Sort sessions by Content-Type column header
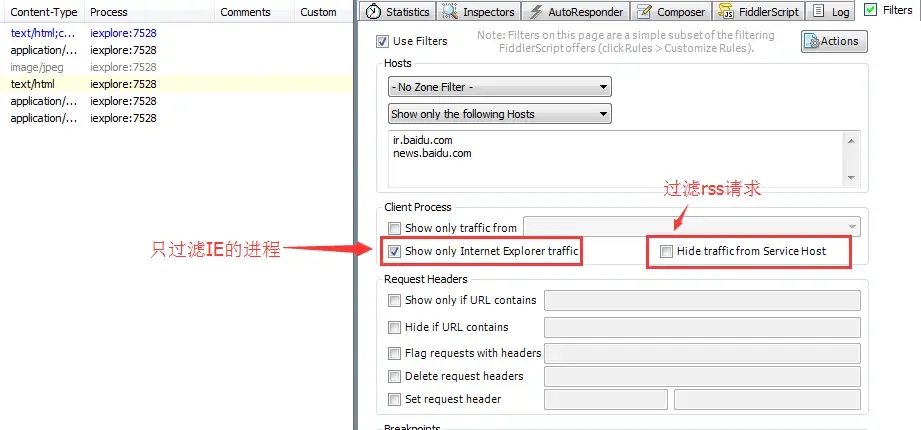921x430 pixels. pyautogui.click(x=43, y=12)
